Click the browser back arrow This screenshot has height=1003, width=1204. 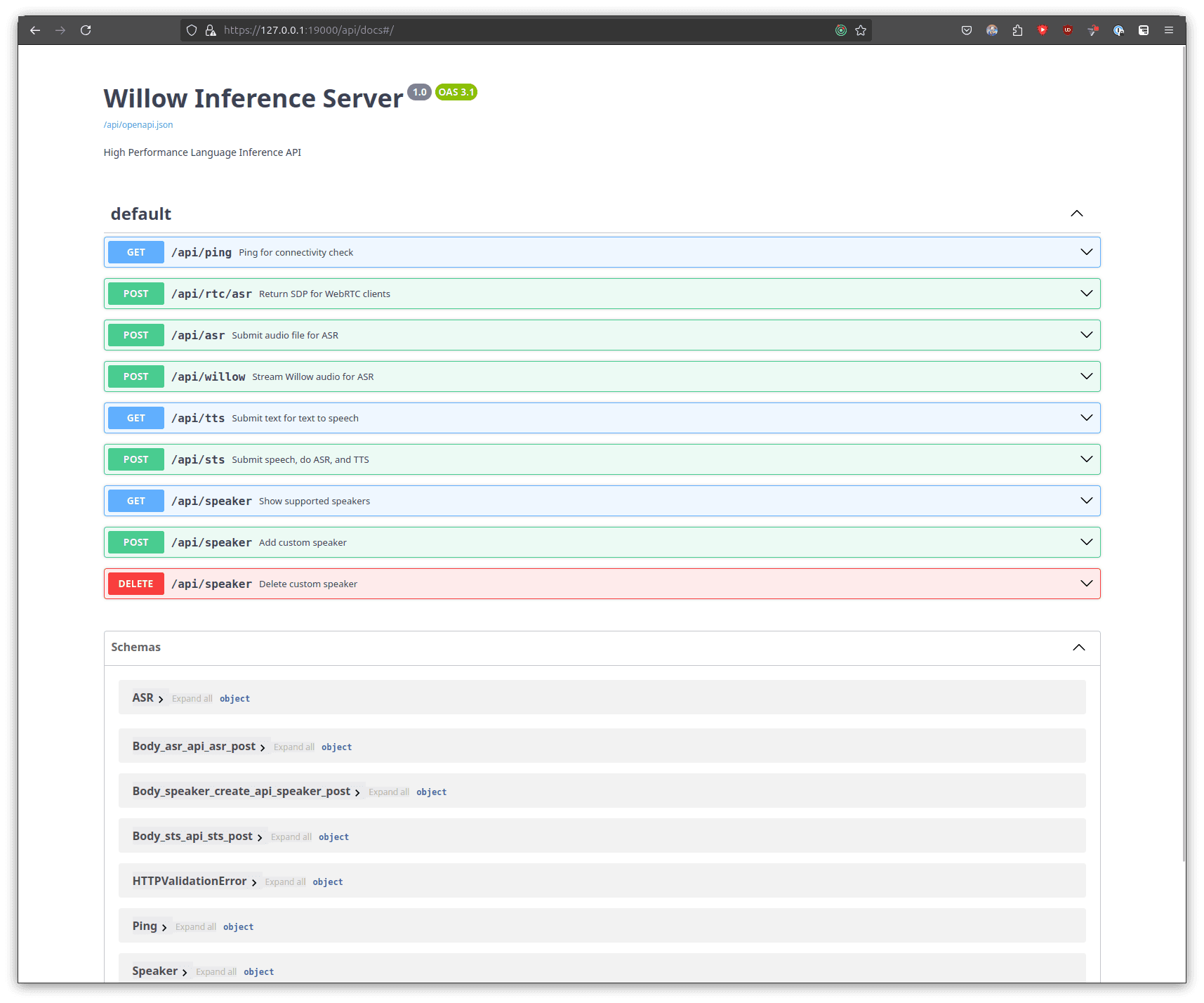(x=35, y=30)
